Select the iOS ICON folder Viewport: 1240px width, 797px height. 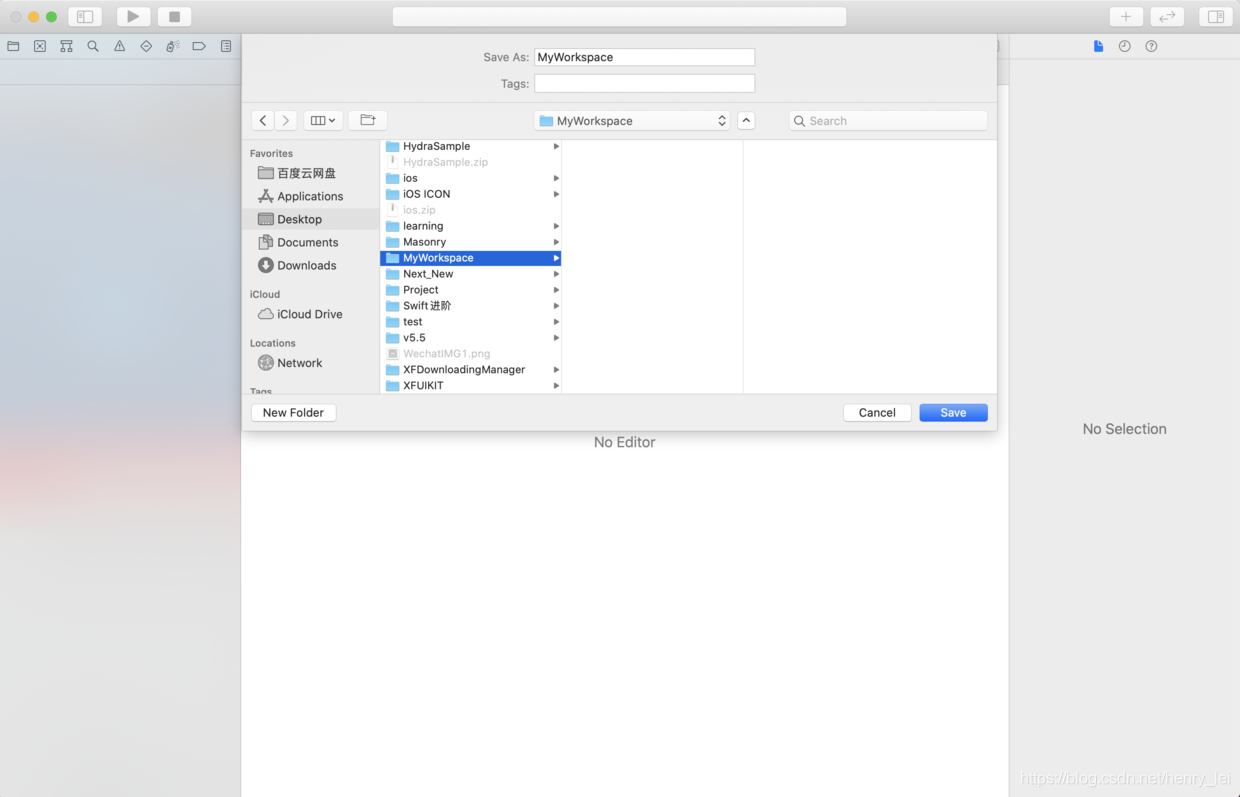tap(471, 194)
